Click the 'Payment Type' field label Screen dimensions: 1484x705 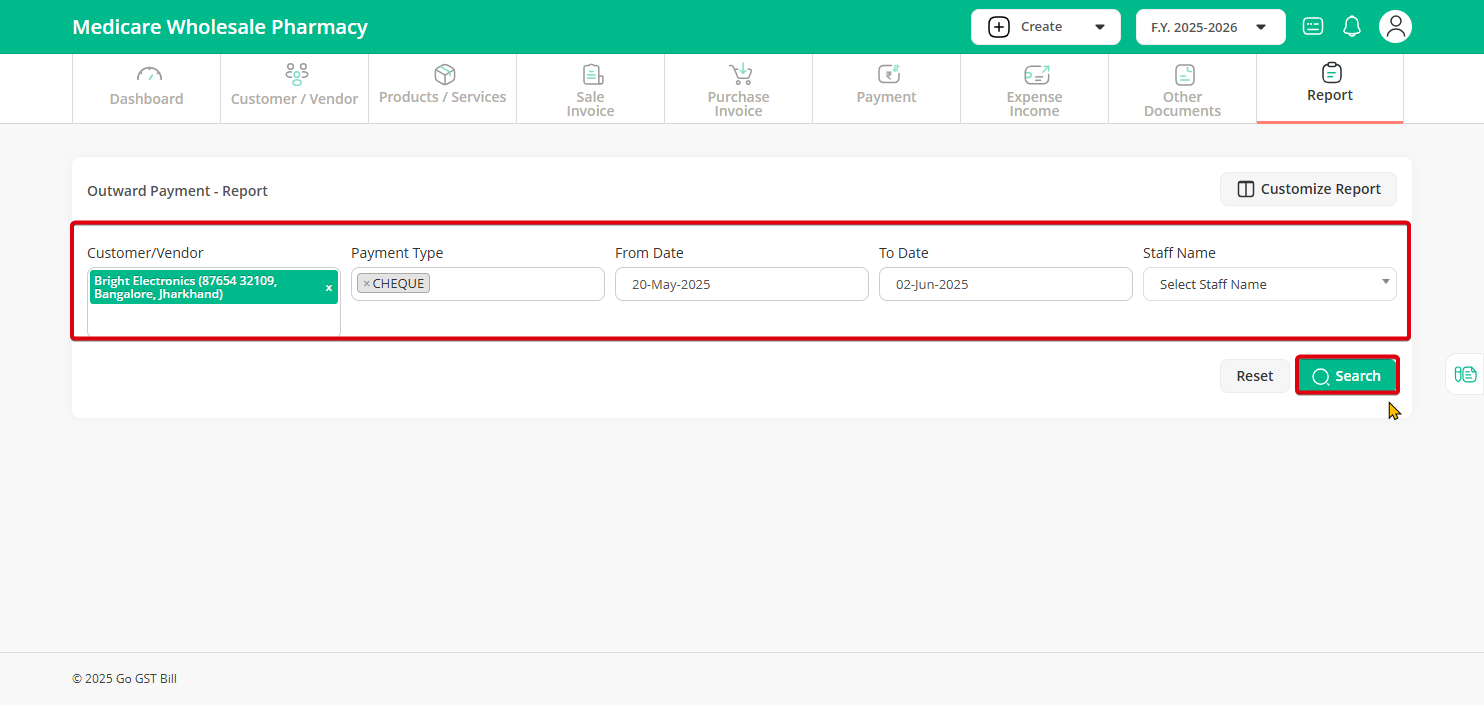397,253
